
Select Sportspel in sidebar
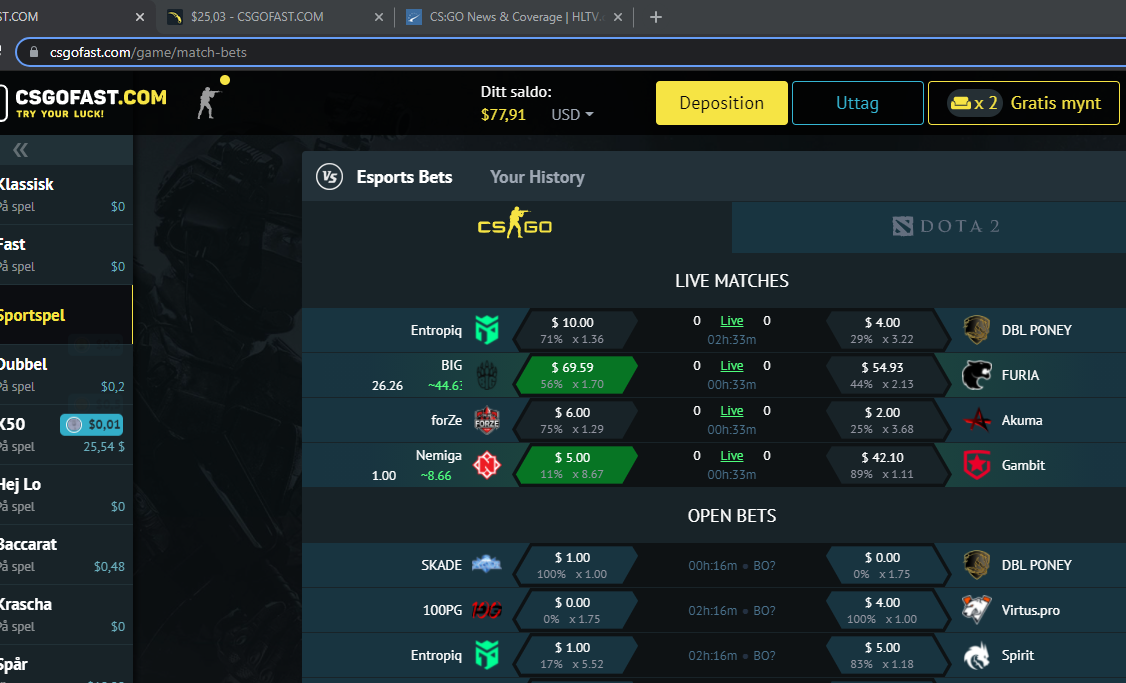65,315
